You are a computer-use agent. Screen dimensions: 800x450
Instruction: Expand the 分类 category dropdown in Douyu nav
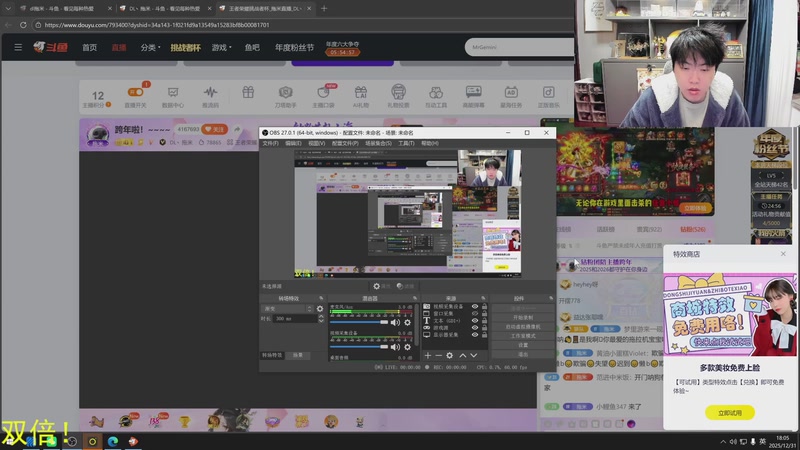coord(151,47)
